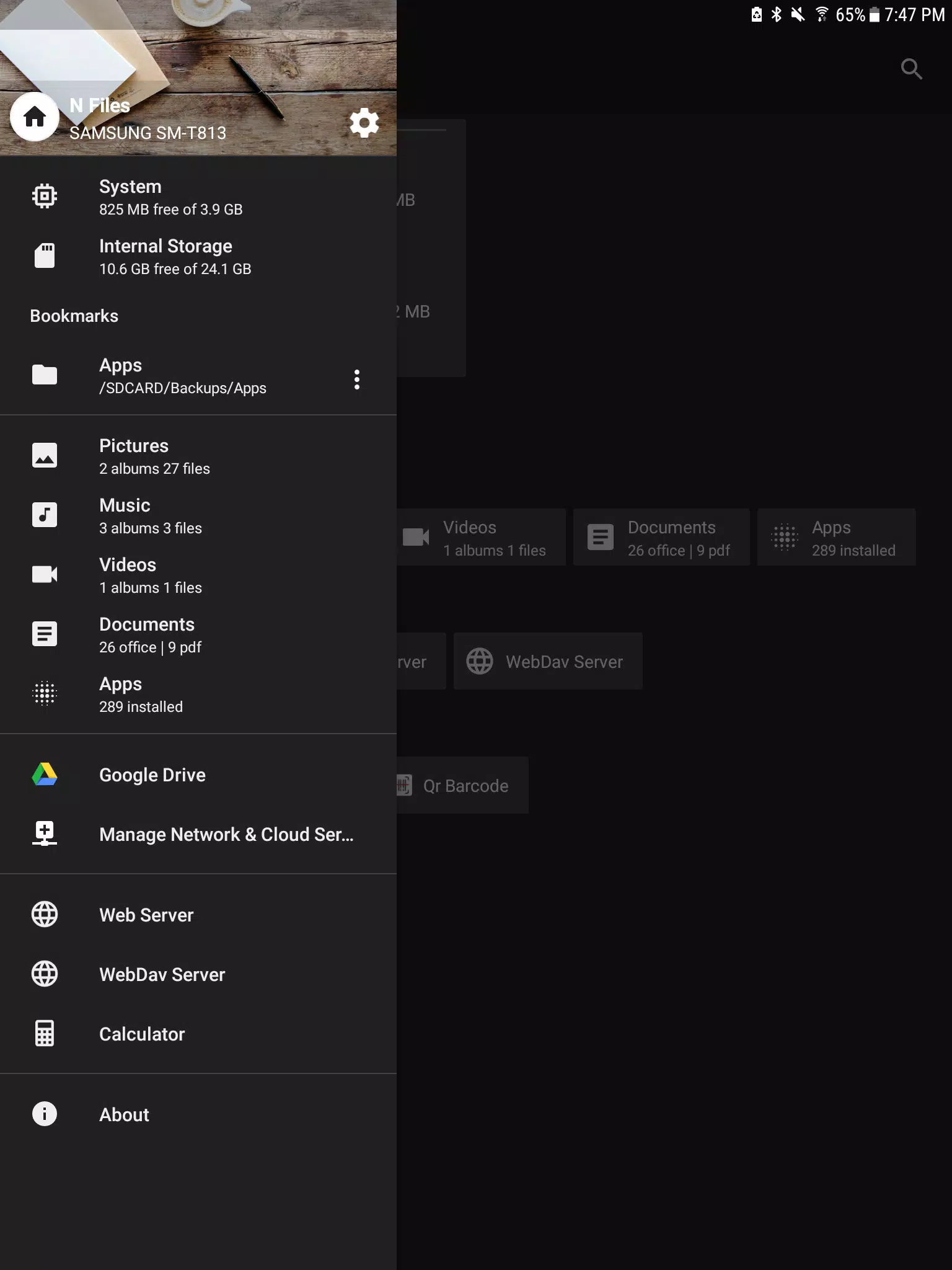This screenshot has height=1270, width=952.
Task: Open Music category in drawer
Action: pos(198,515)
